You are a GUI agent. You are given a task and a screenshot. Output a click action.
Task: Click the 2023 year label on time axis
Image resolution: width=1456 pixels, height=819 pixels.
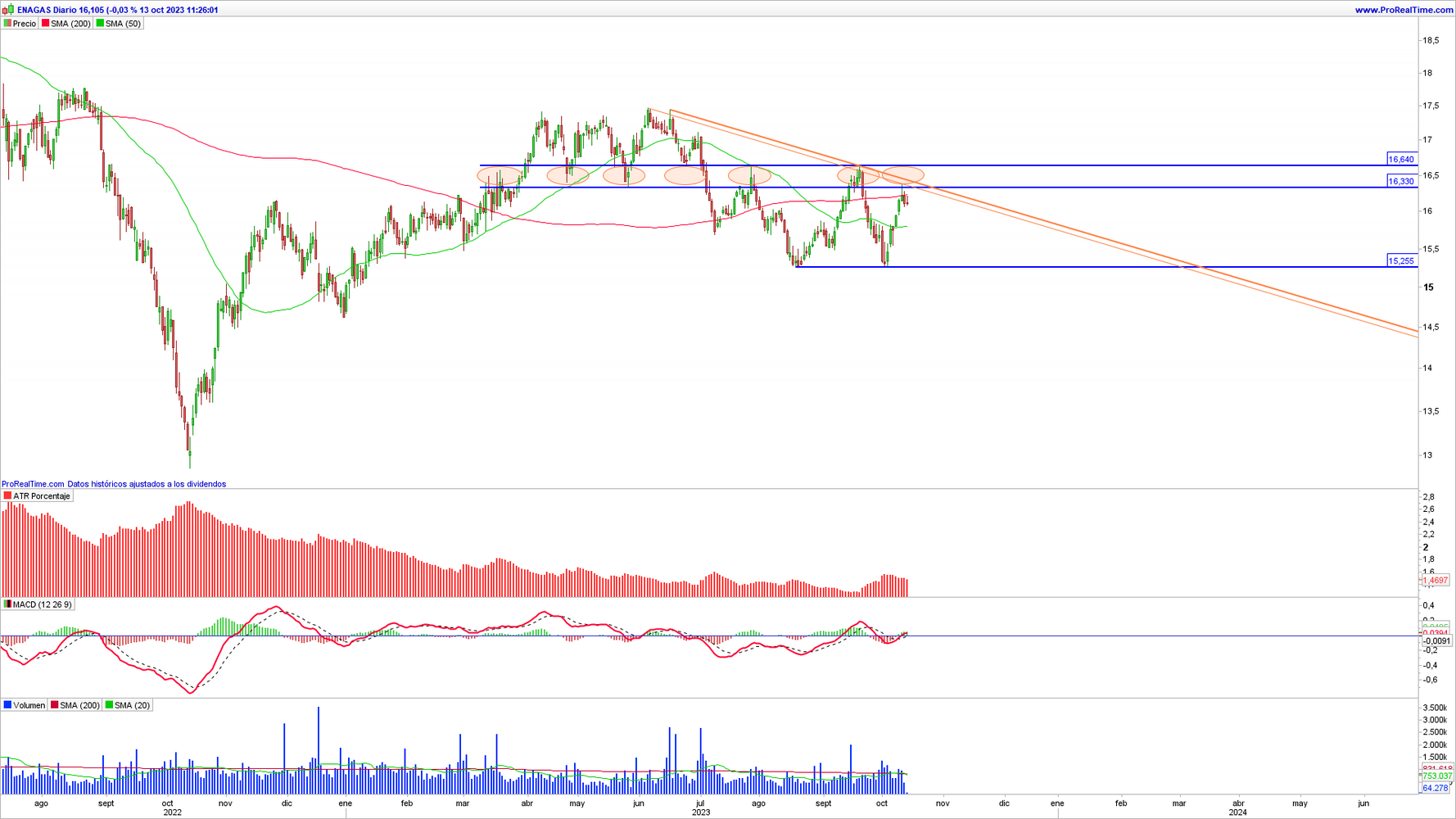(x=701, y=812)
